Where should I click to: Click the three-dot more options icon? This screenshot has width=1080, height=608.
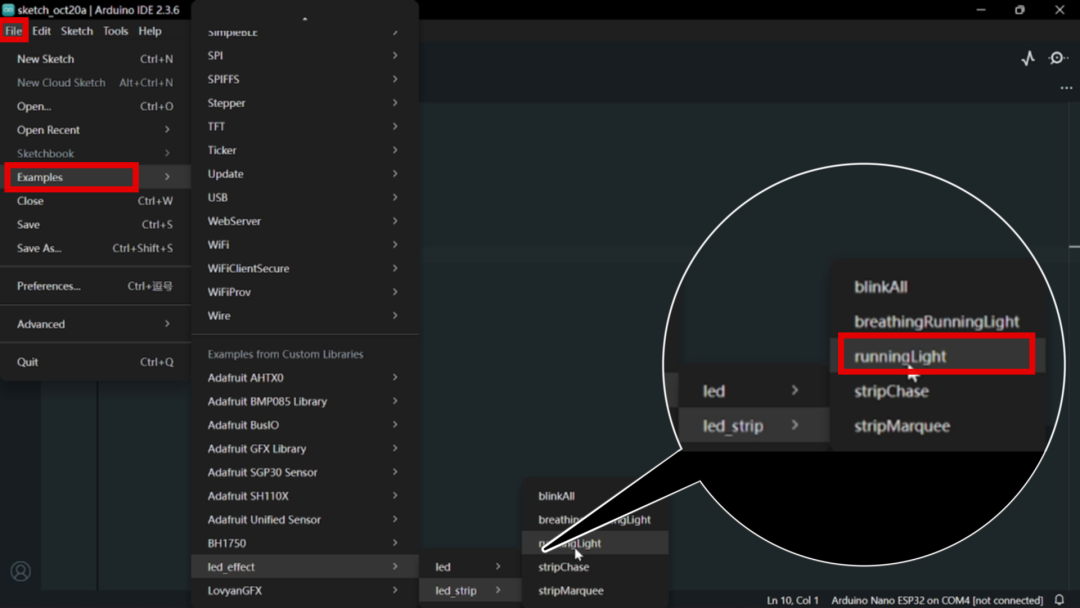pyautogui.click(x=1066, y=88)
